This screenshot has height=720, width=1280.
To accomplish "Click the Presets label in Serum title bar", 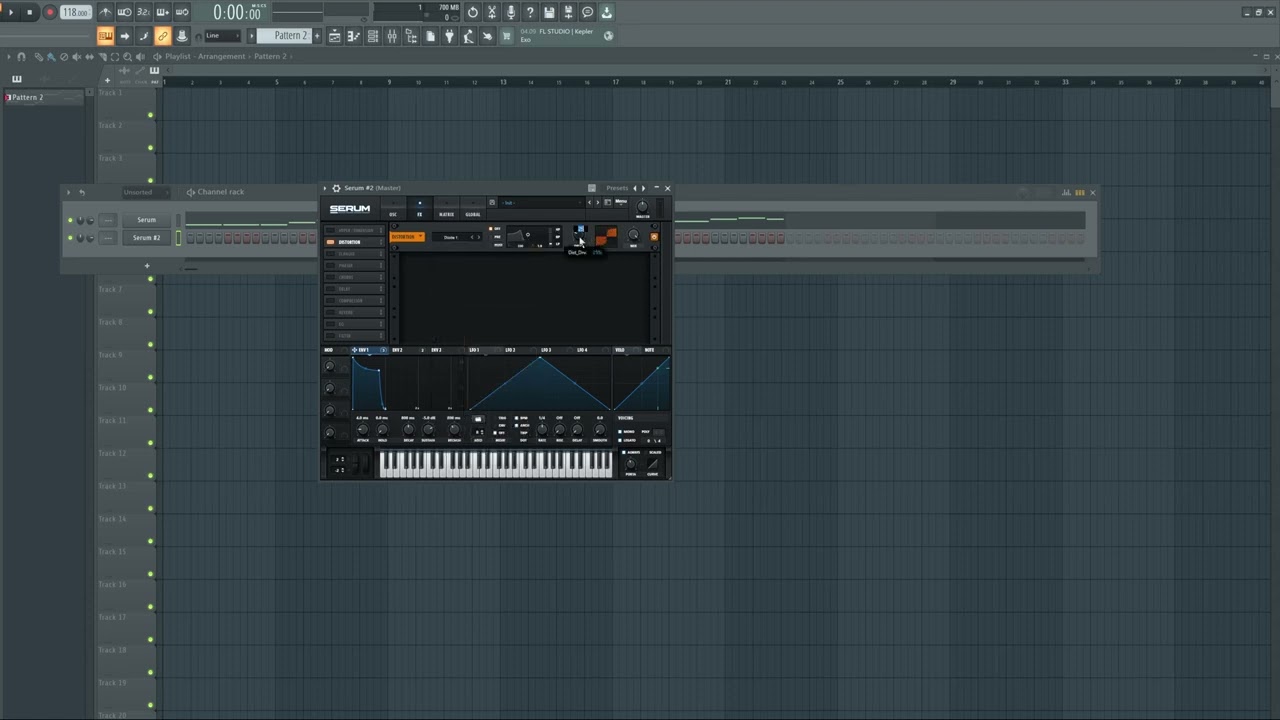I will click(617, 188).
